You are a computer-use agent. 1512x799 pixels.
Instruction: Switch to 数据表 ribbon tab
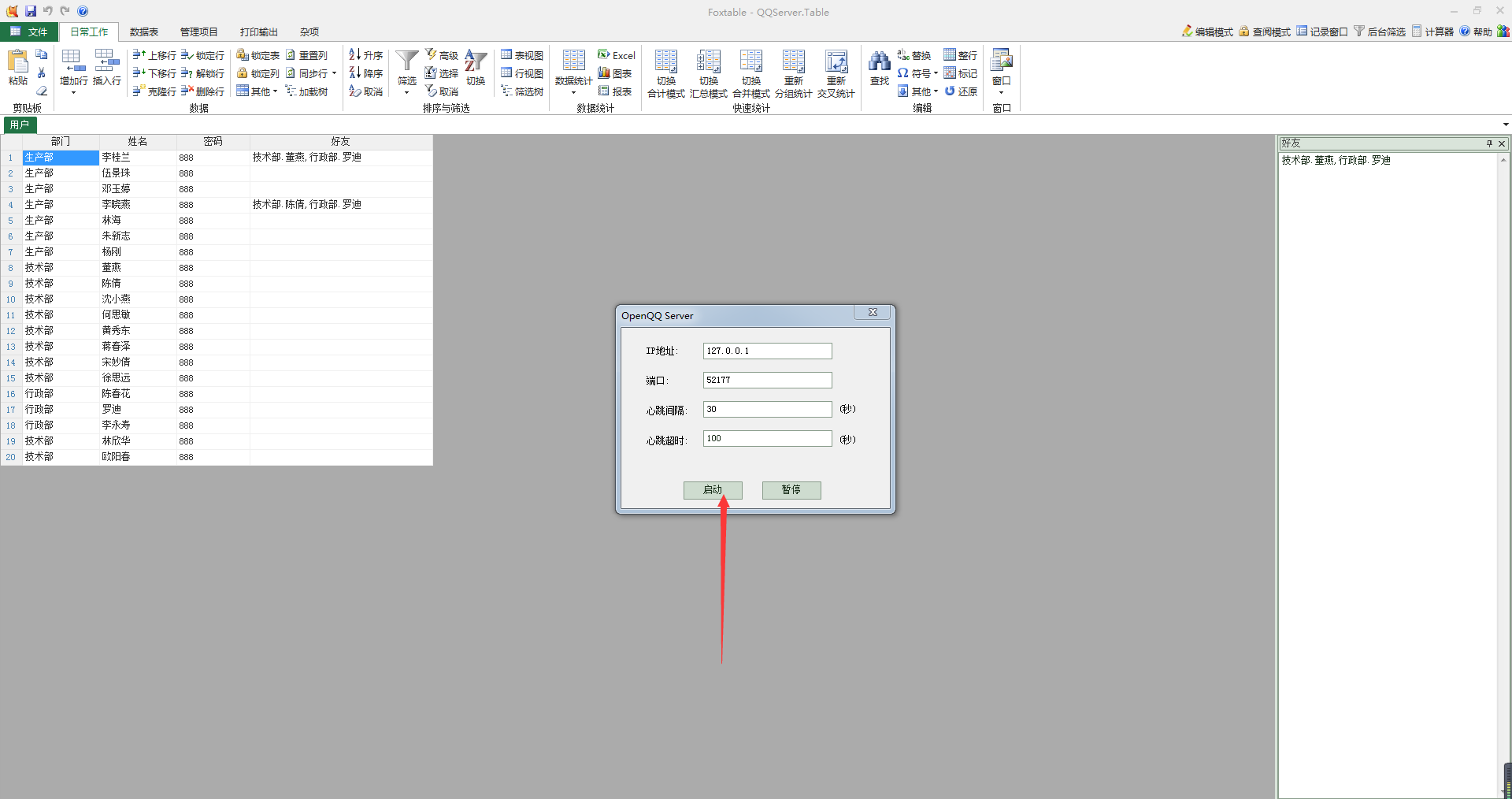click(144, 32)
